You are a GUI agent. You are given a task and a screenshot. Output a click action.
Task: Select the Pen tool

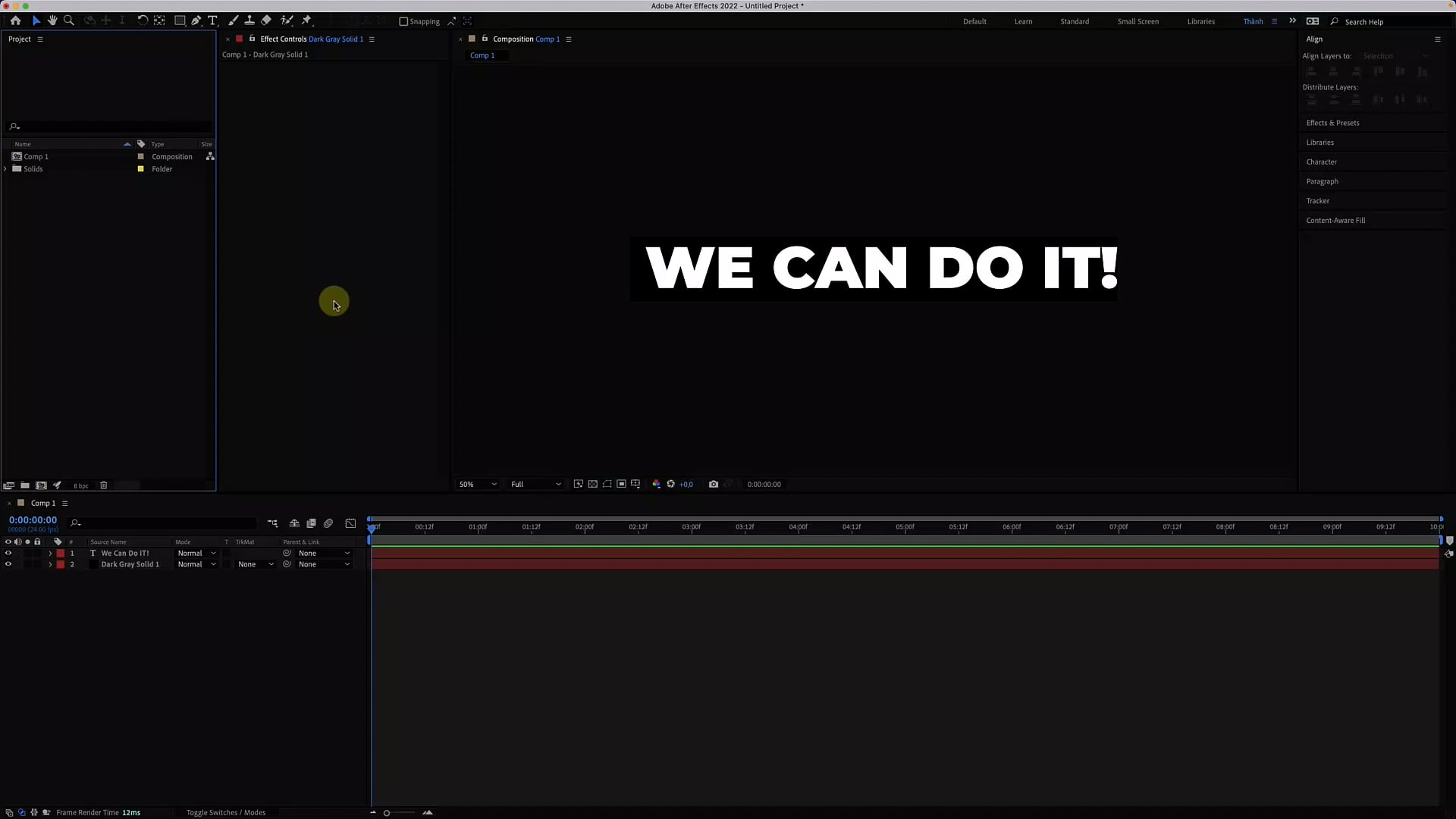[196, 20]
